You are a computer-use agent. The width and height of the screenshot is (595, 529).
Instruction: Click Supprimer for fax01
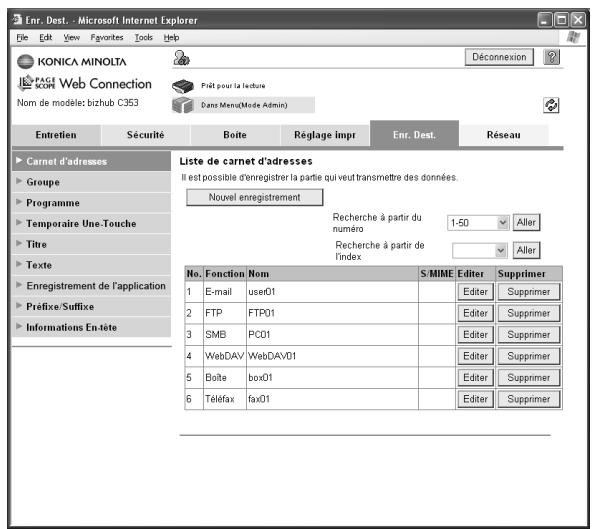tap(529, 399)
